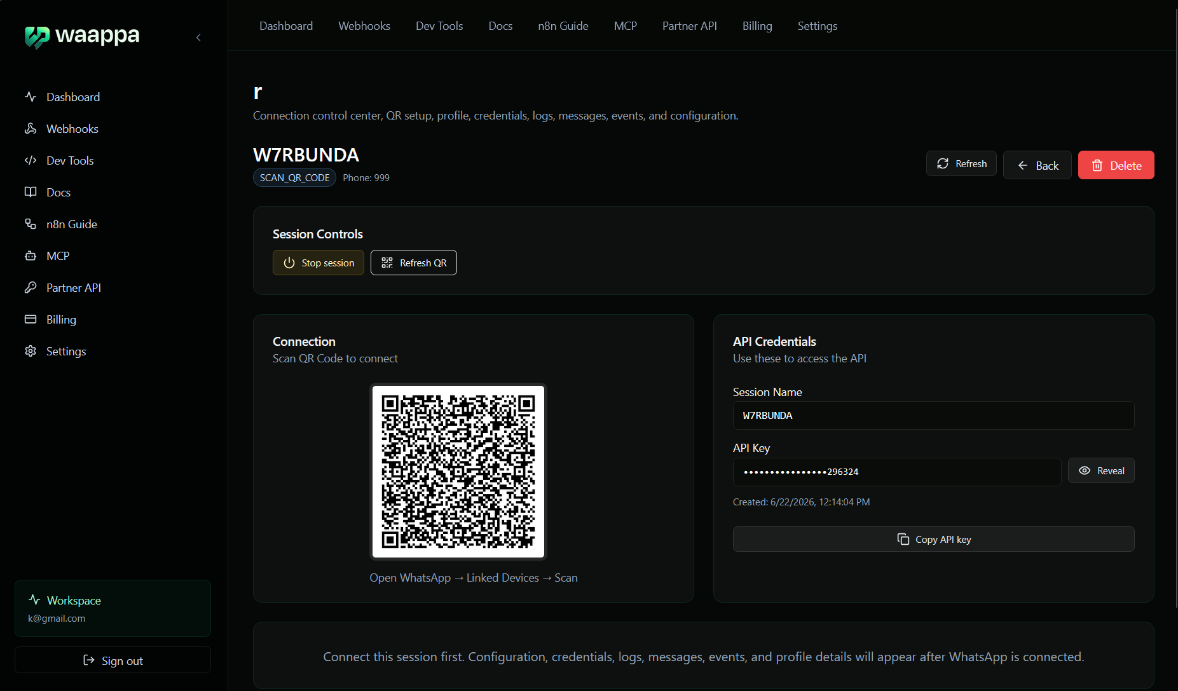Copy the API key

pos(934,539)
